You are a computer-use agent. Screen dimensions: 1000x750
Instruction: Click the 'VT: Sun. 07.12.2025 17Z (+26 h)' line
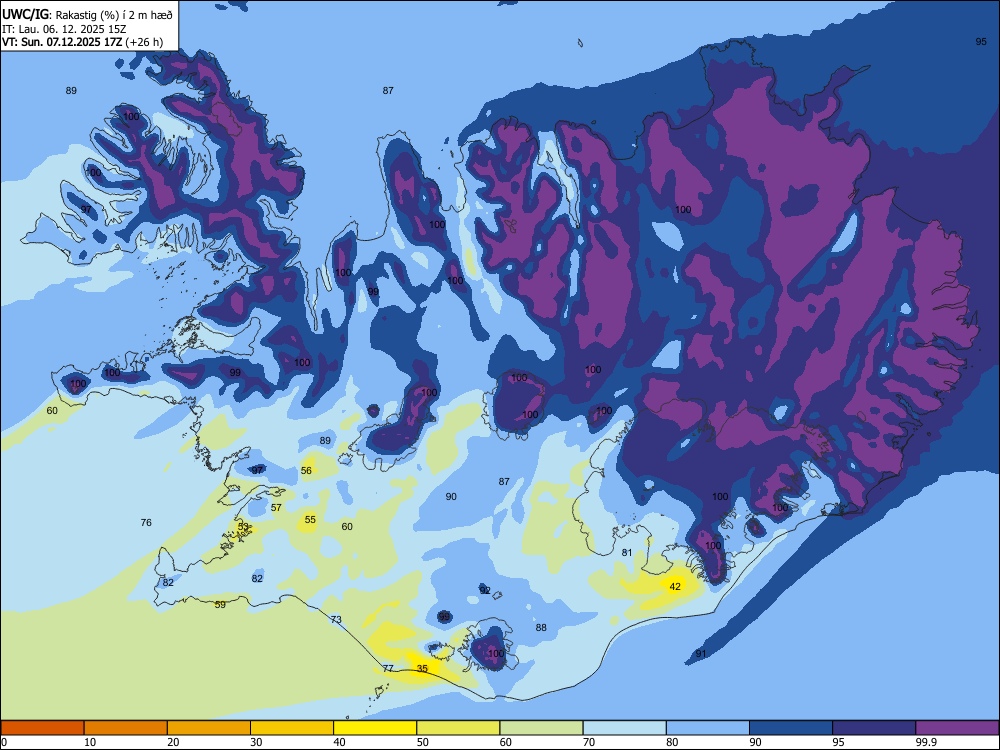[82, 42]
